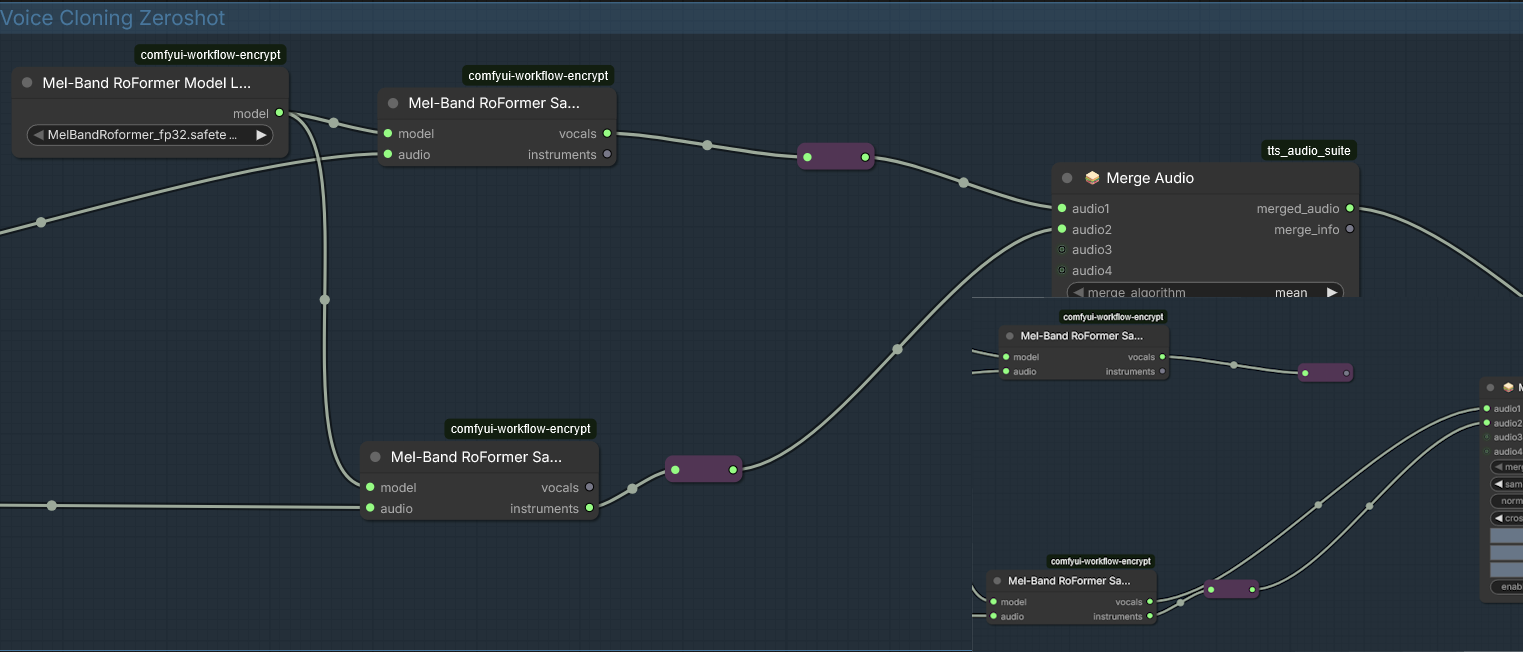Open the merge_algorithm mean dropdown
Image resolution: width=1523 pixels, height=652 pixels.
coord(1205,292)
